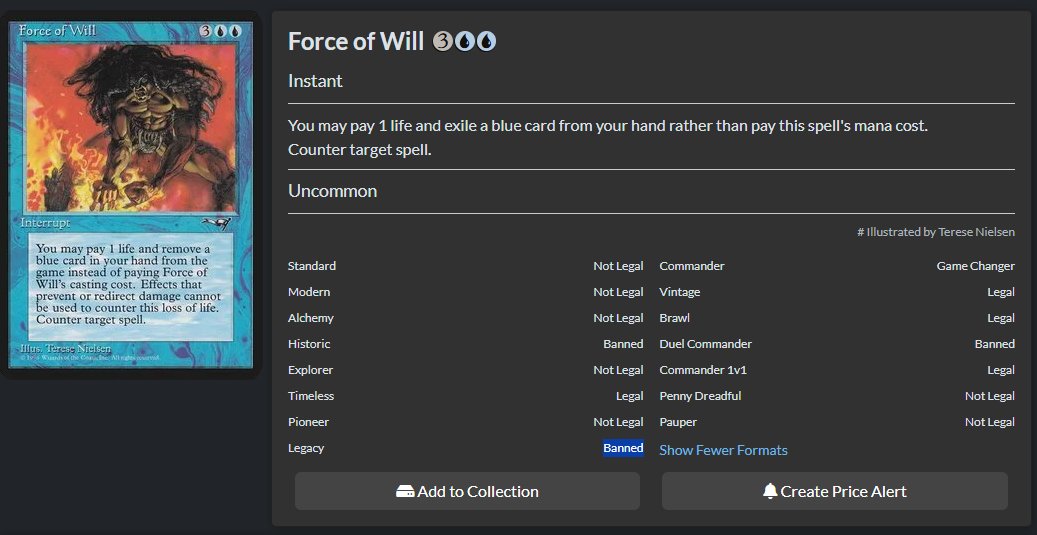Click the Legacy format label
This screenshot has height=535, width=1037.
[x=306, y=448]
